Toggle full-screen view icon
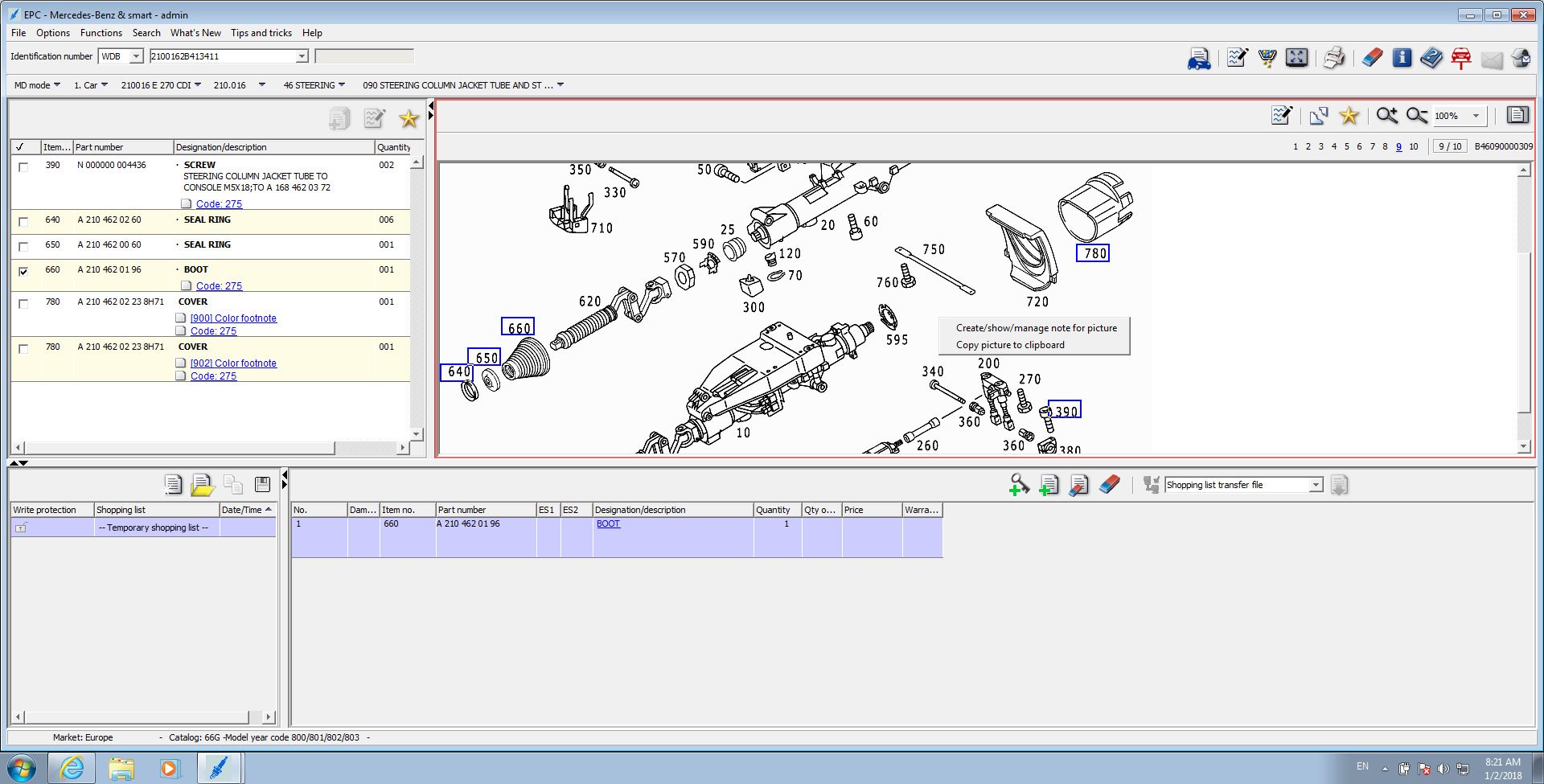 [1296, 58]
